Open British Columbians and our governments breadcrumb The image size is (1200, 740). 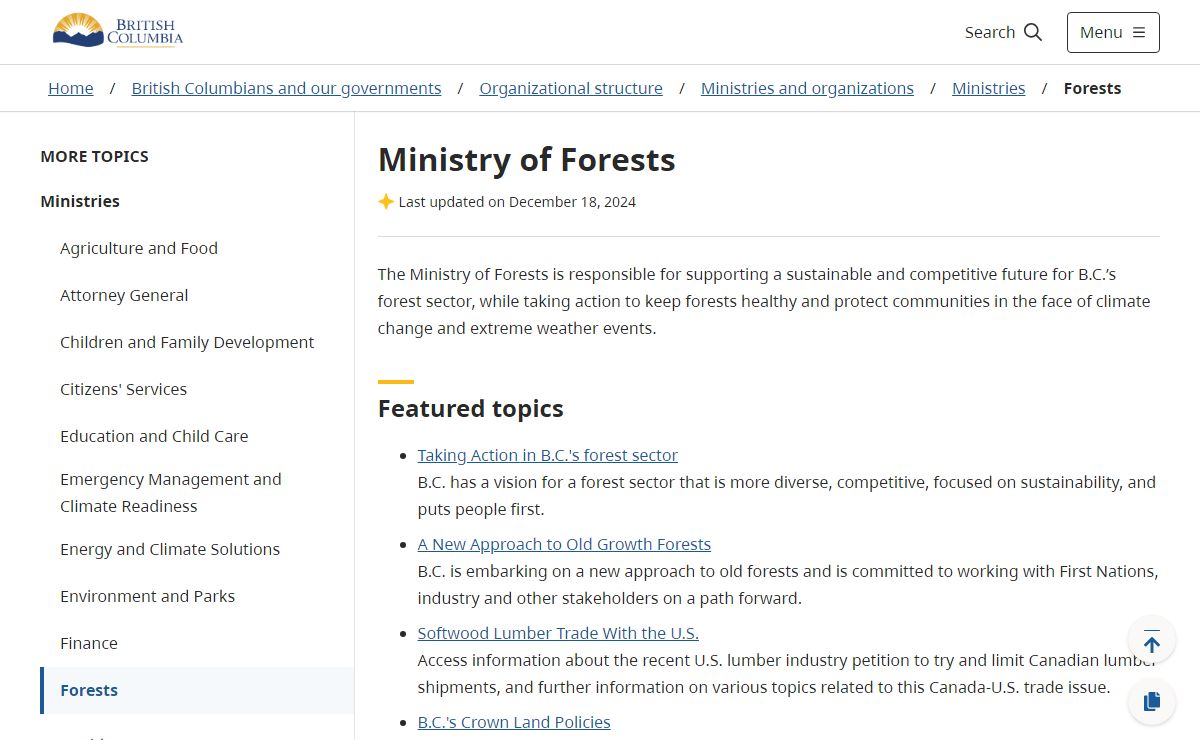pyautogui.click(x=286, y=88)
